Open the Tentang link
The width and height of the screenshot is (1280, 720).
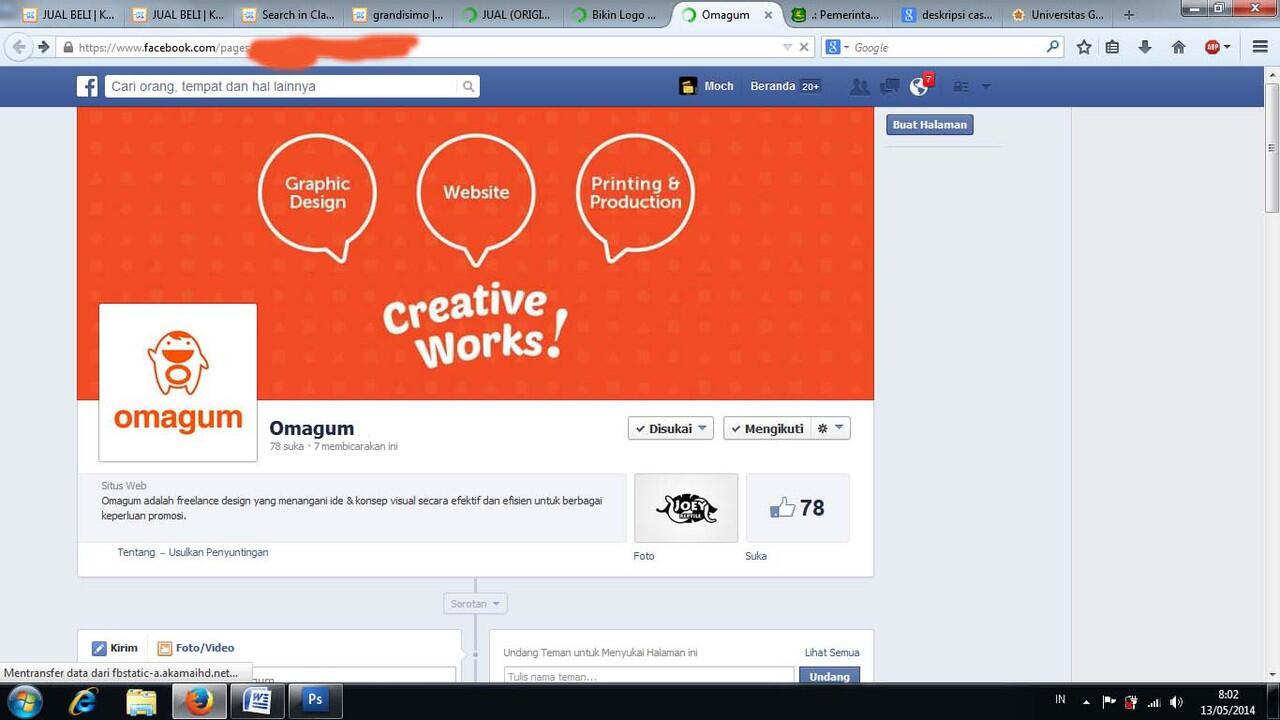pyautogui.click(x=136, y=552)
